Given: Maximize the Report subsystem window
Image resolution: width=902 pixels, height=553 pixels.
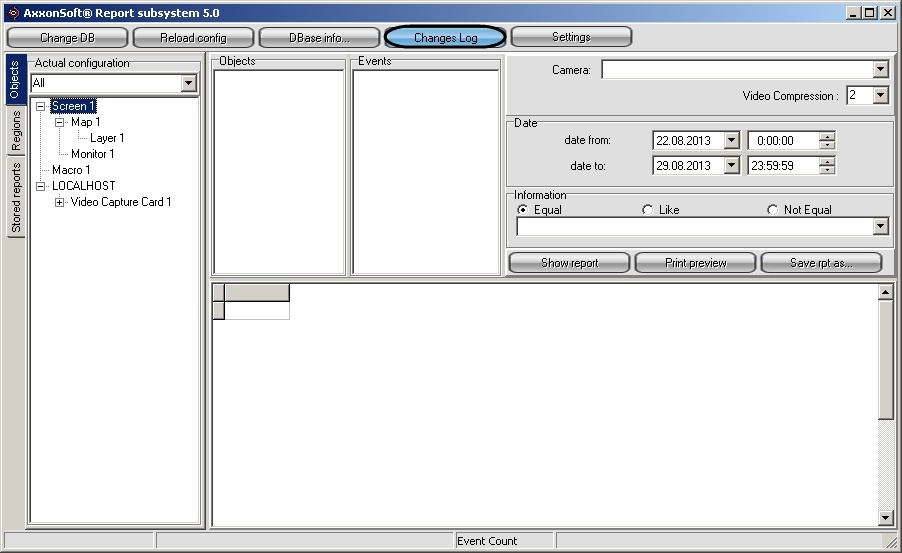Looking at the screenshot, I should point(870,13).
